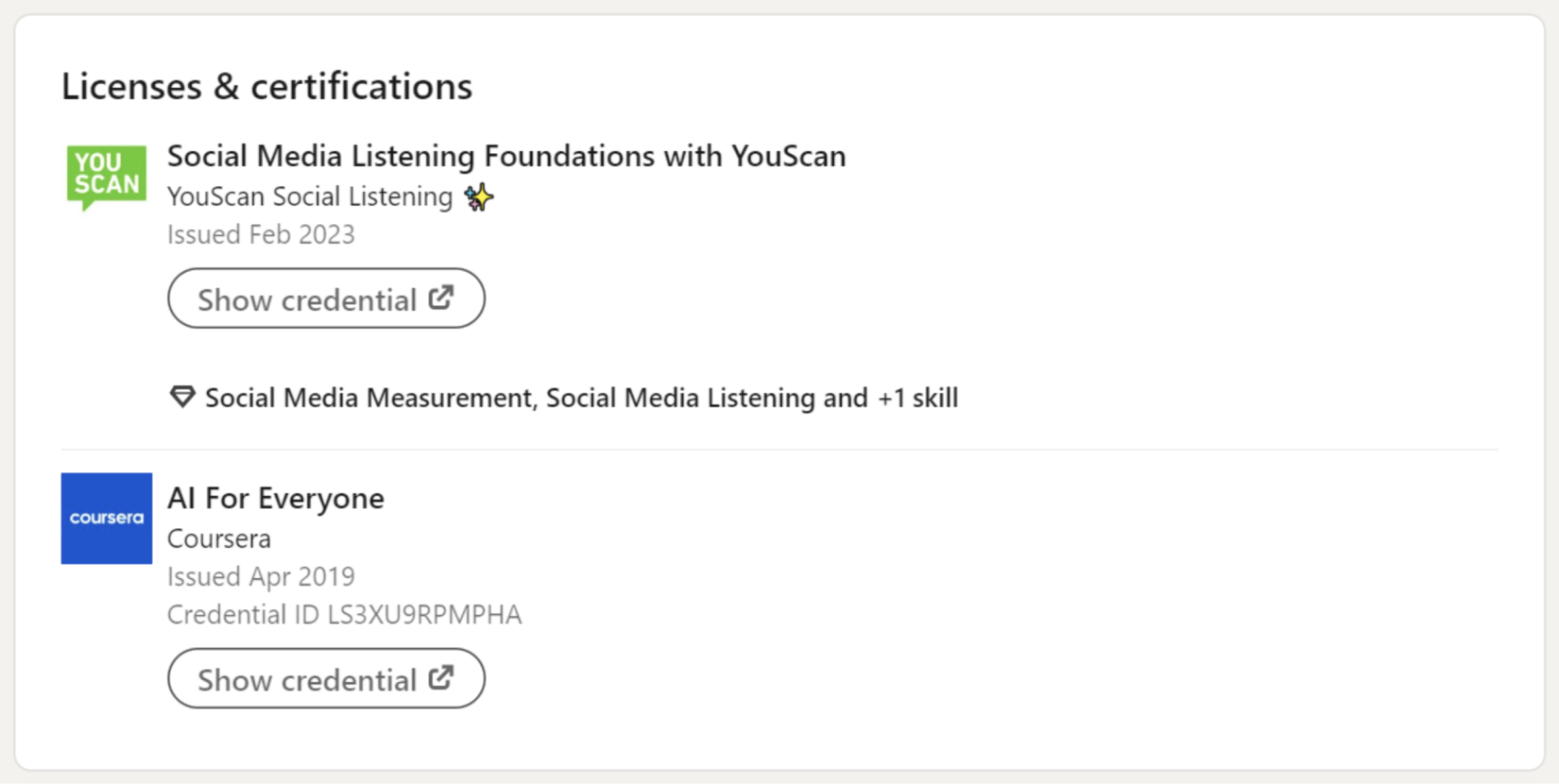Click the YouScan company logo
The width and height of the screenshot is (1559, 784).
[x=106, y=179]
